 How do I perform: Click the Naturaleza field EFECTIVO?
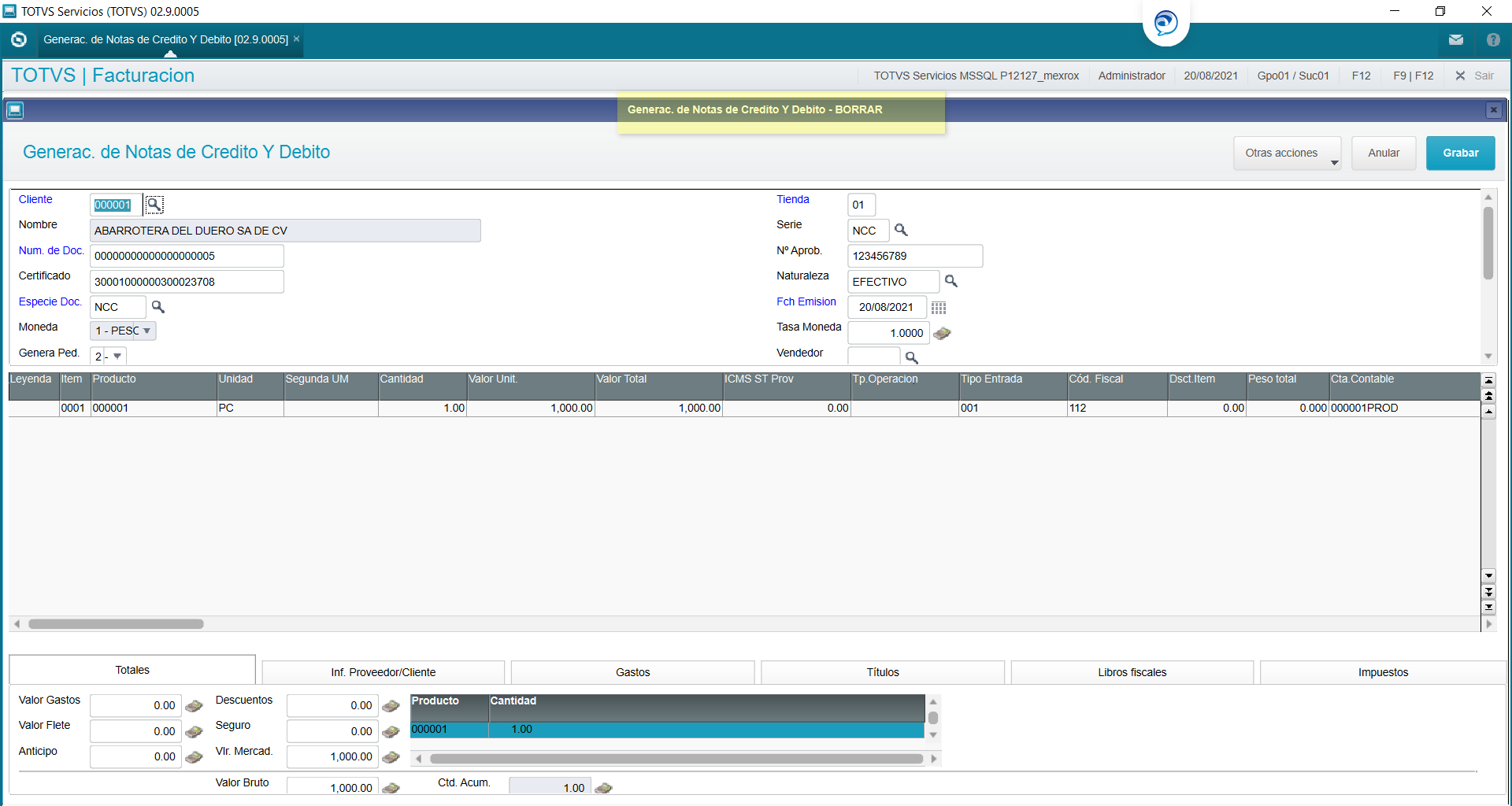(893, 282)
